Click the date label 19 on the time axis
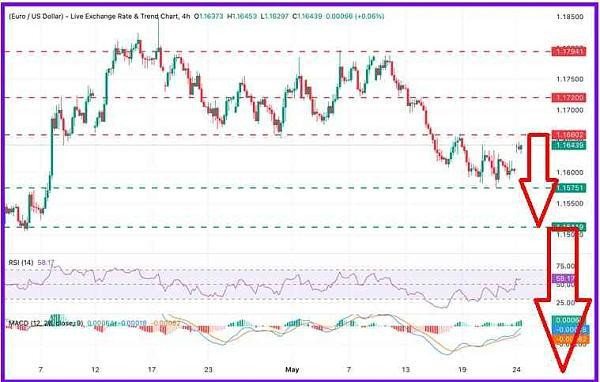The width and height of the screenshot is (600, 382). tap(462, 370)
